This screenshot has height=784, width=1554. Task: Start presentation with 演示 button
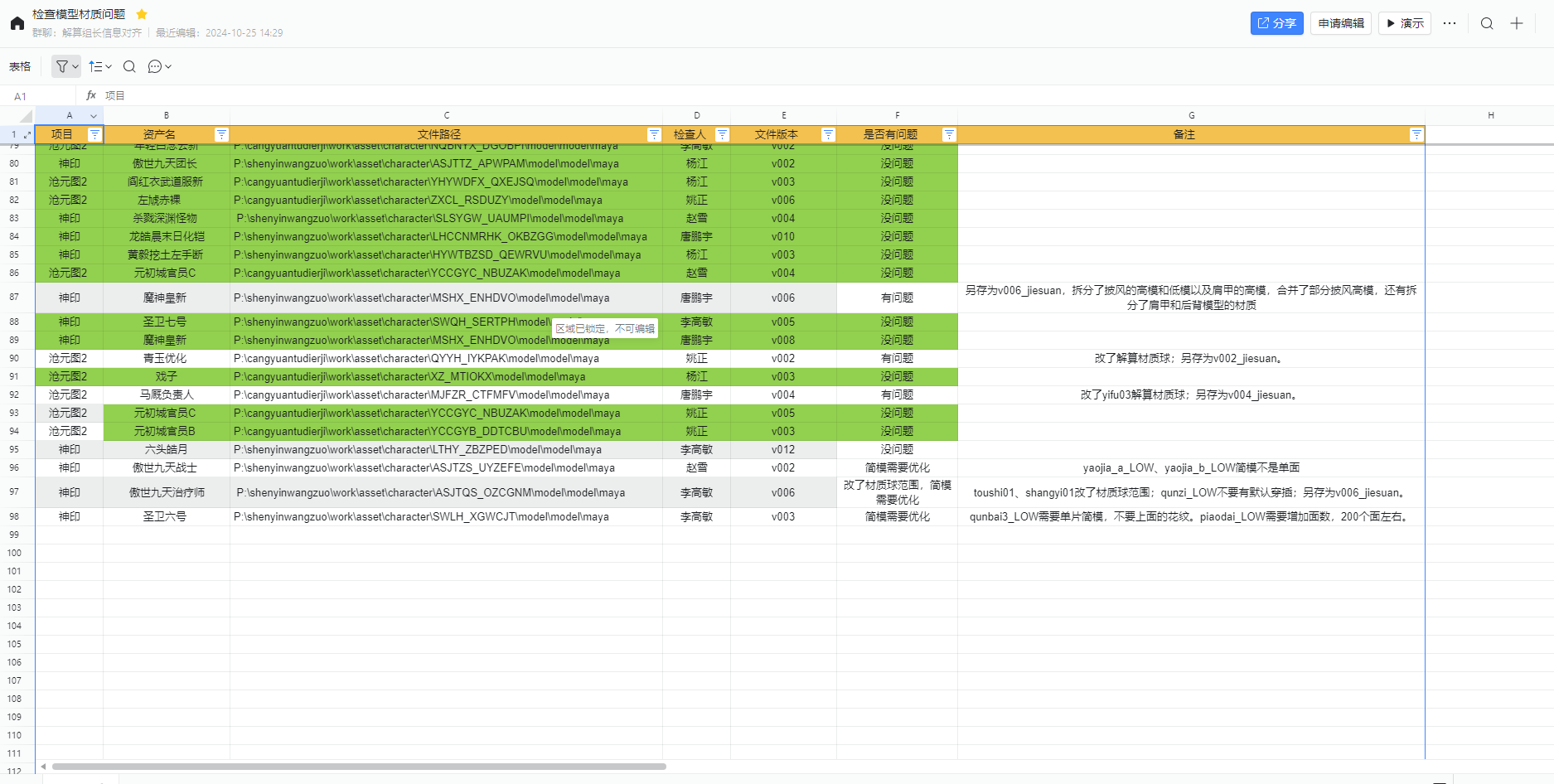pyautogui.click(x=1405, y=23)
